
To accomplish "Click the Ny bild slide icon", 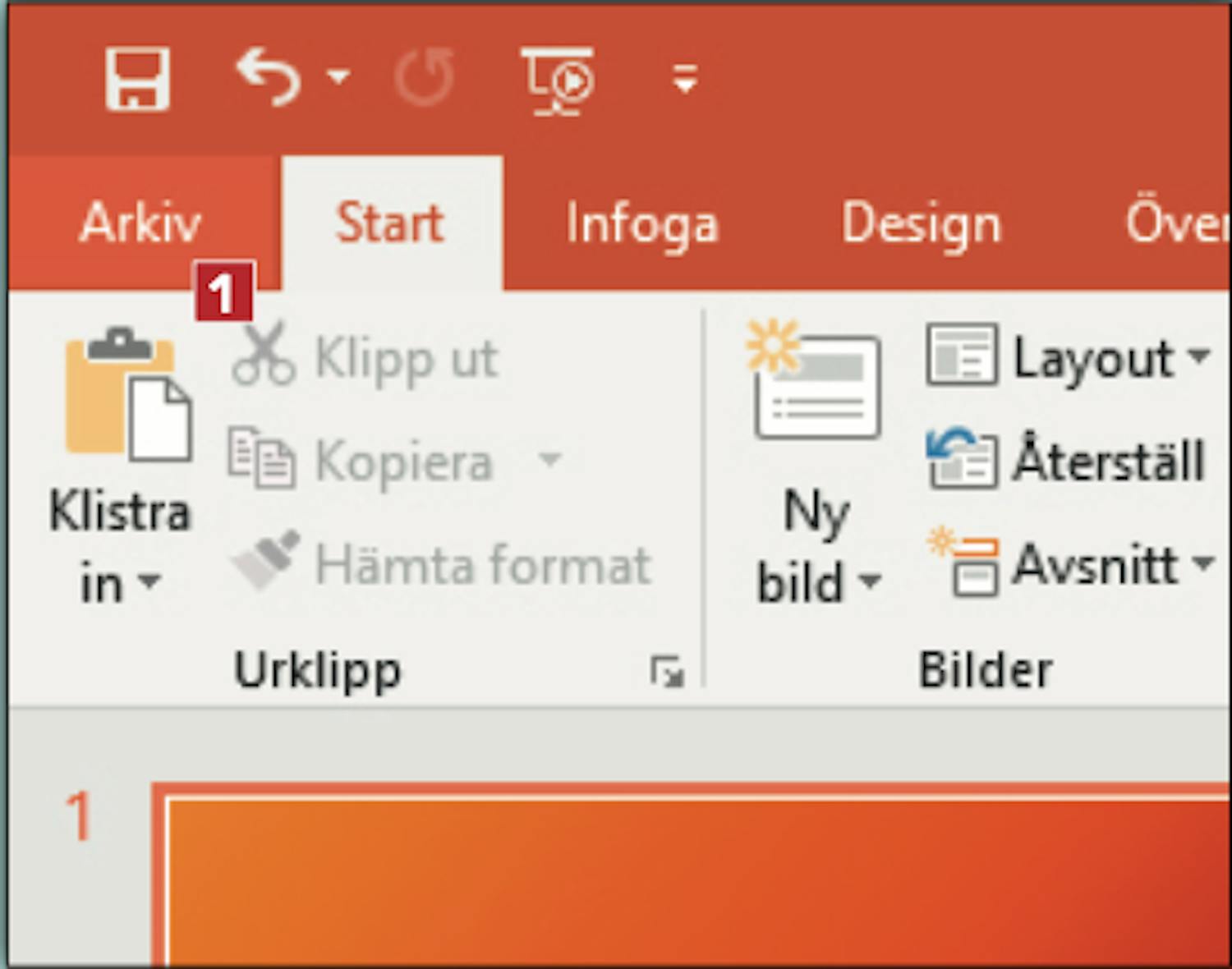I will click(813, 379).
